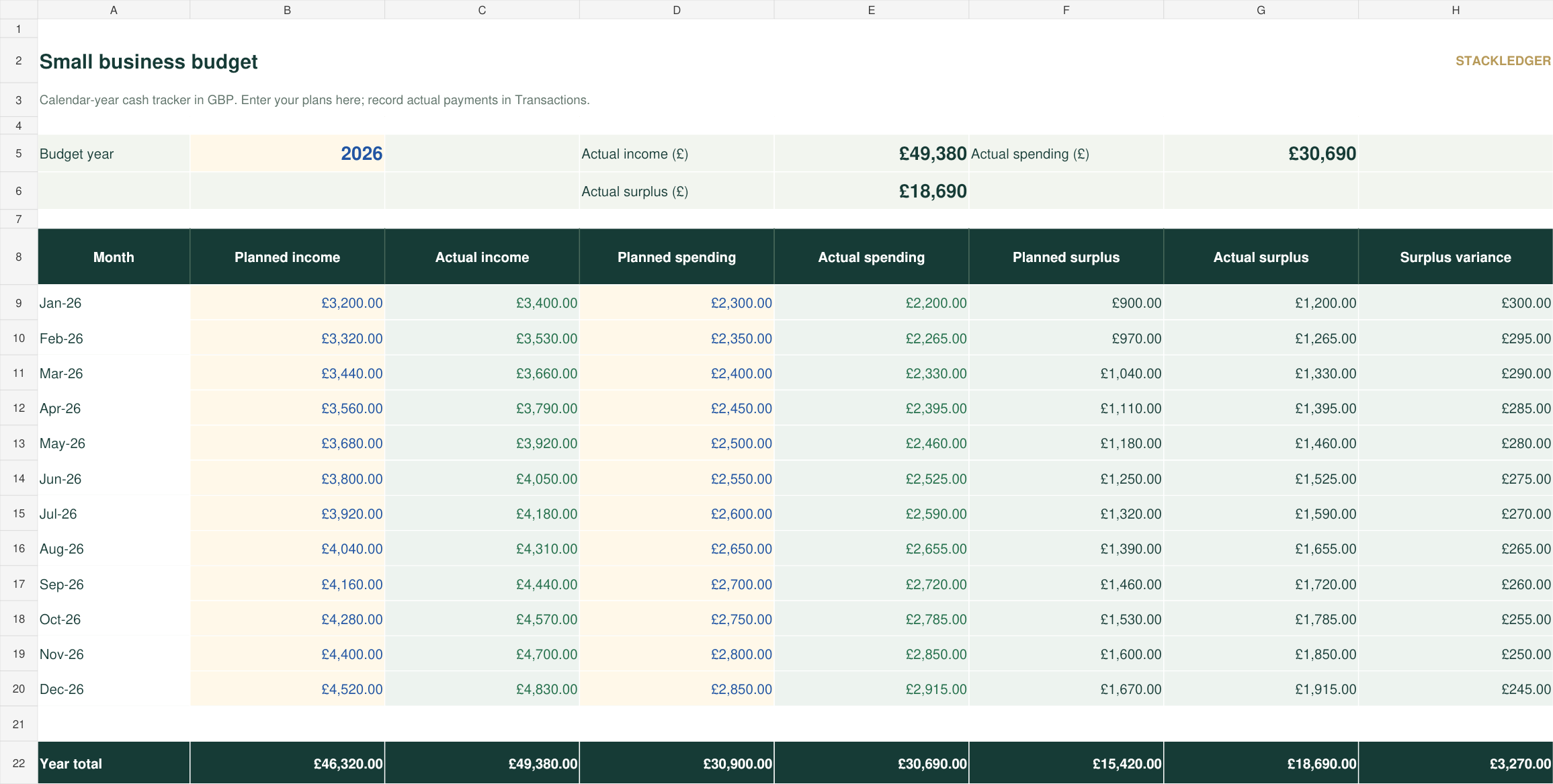Screen dimensions: 1553x784
Task: Edit Jan-26 planned income £3,200.00
Action: (287, 303)
